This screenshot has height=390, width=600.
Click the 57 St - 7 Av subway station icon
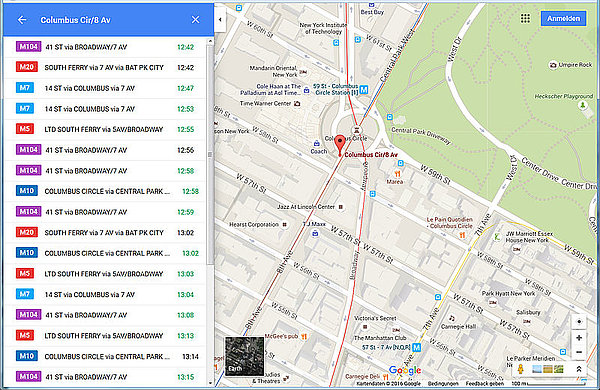point(417,348)
